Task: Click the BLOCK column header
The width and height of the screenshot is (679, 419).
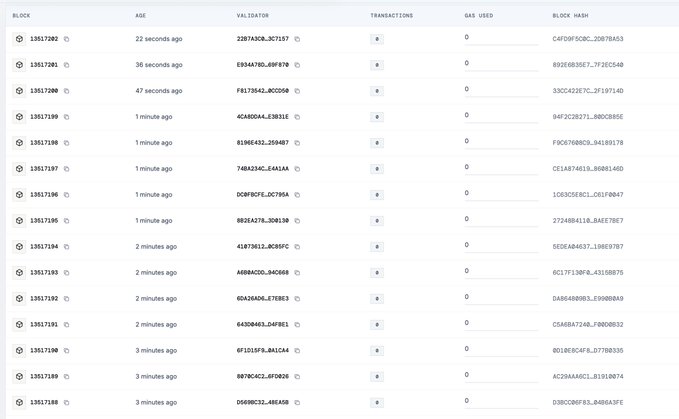Action: [21, 16]
